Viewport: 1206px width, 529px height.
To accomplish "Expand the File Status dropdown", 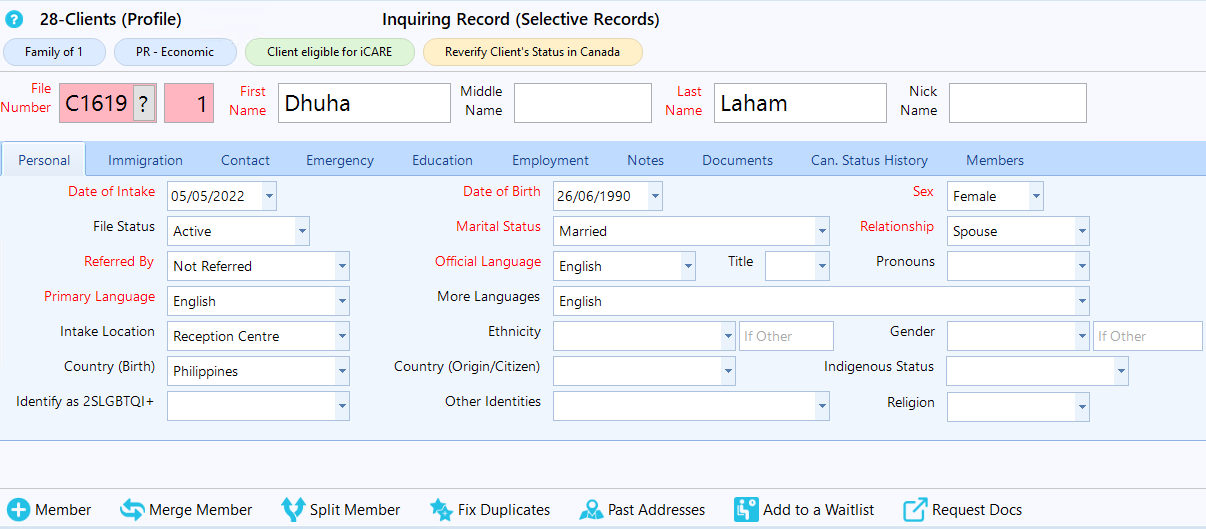I will [302, 231].
